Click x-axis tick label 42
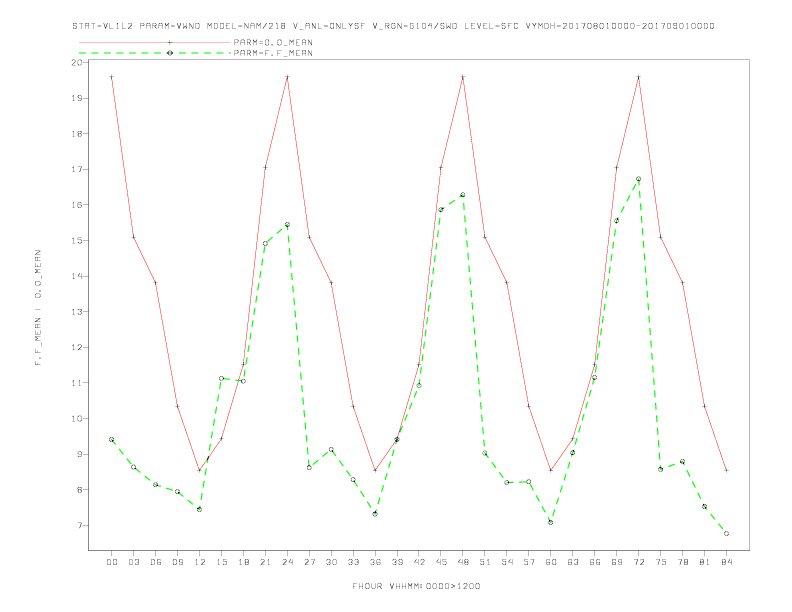Viewport: 792px width, 612px height. 419,562
